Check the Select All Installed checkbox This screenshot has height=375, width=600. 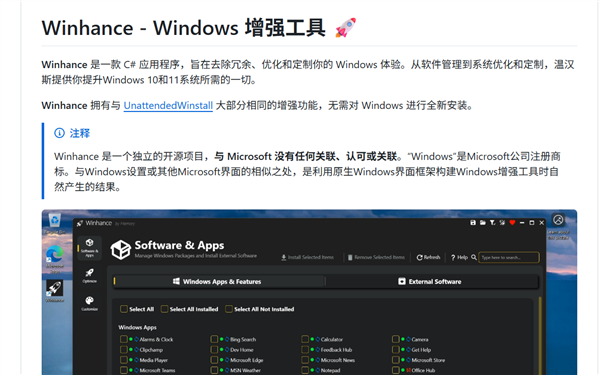click(164, 309)
